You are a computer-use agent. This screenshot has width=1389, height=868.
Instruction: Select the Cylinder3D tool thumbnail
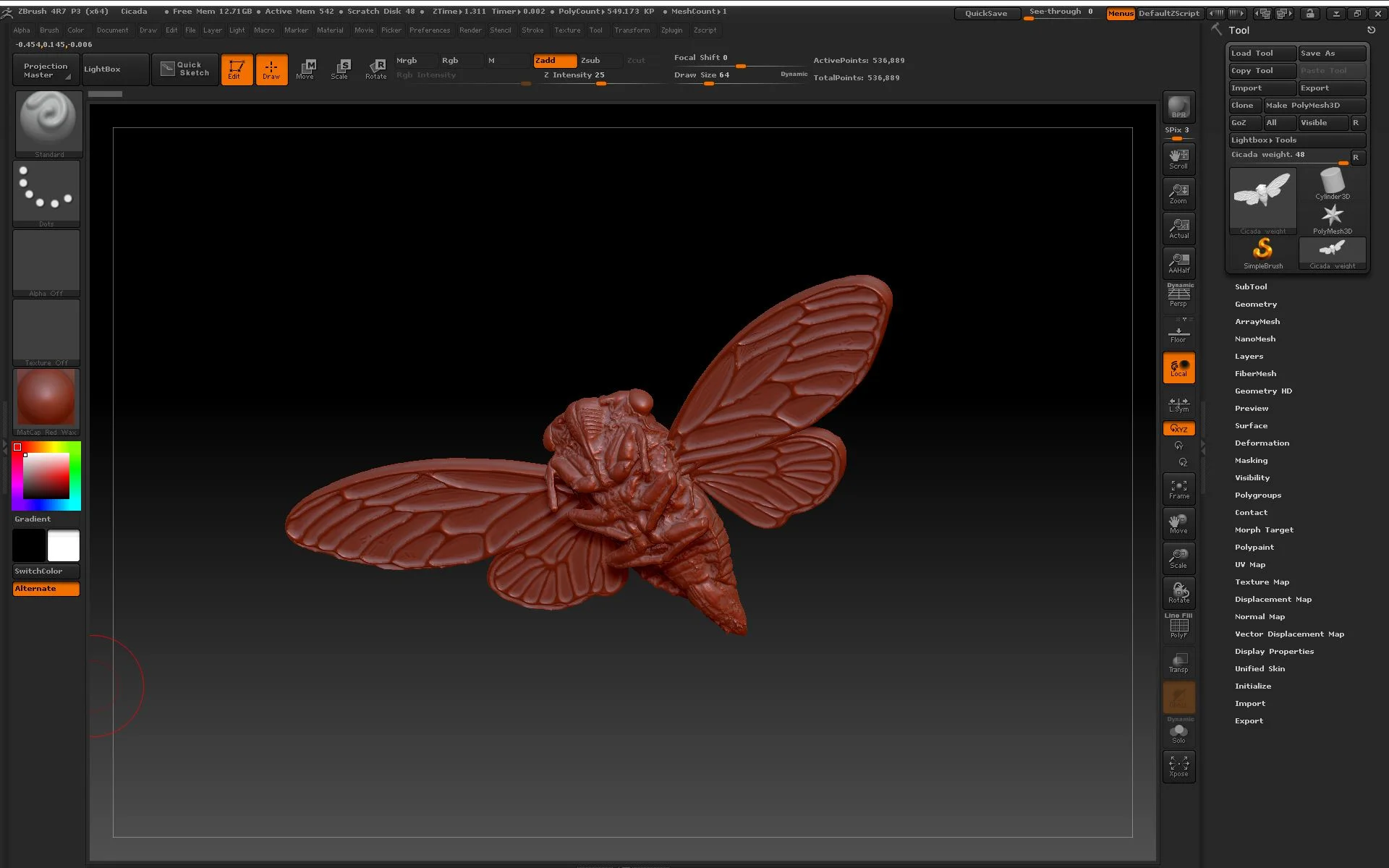[1332, 184]
